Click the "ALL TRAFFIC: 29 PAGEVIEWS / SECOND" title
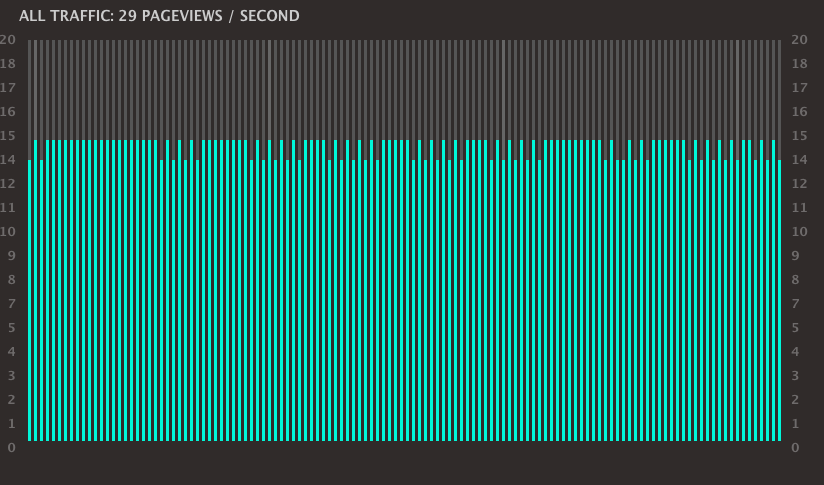824x485 pixels. tap(159, 16)
